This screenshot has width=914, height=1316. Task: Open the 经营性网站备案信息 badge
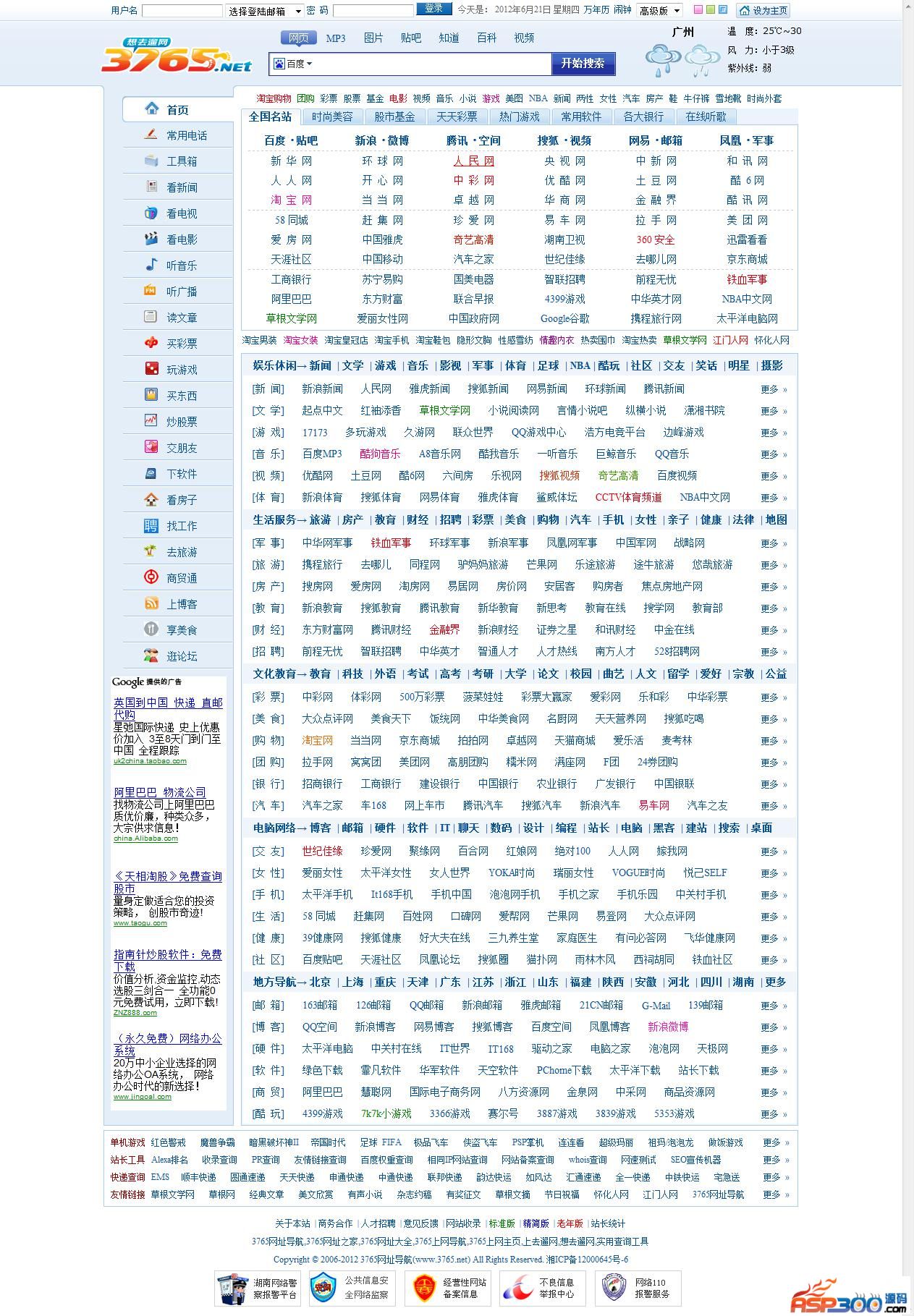click(x=449, y=1289)
